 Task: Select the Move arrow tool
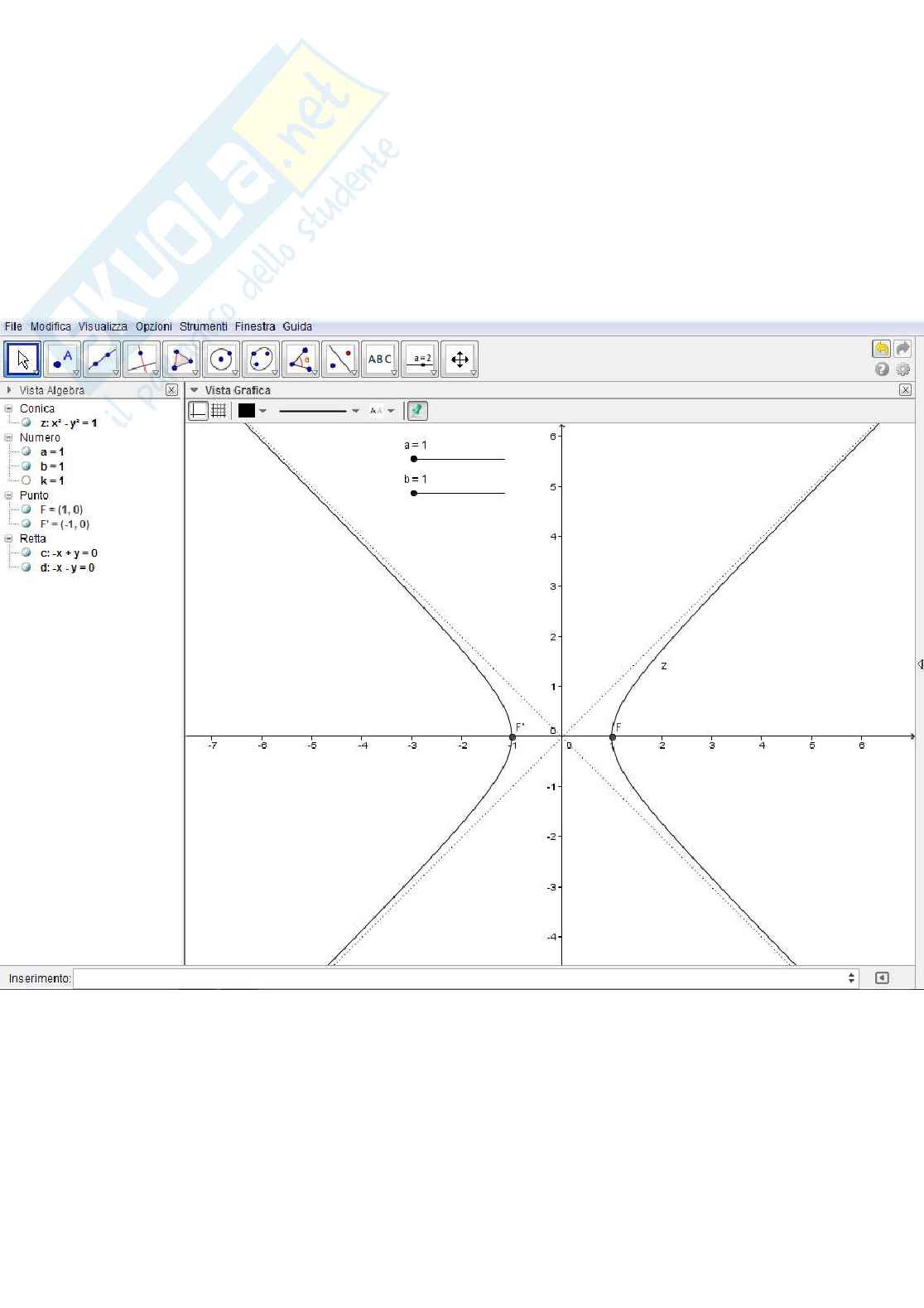[22, 360]
